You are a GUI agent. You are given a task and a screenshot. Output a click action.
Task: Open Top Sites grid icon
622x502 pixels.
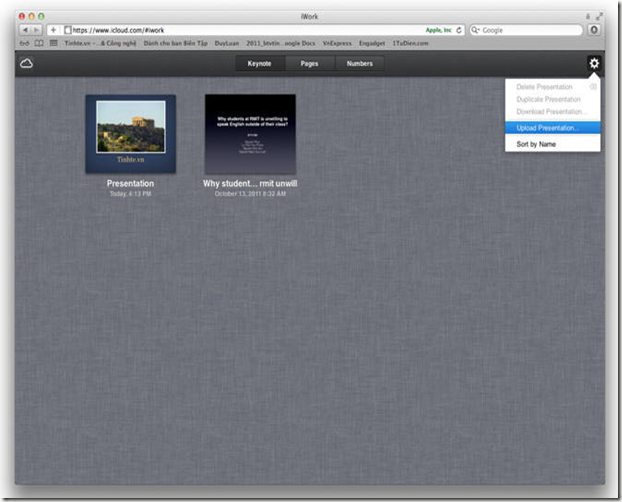pos(54,43)
